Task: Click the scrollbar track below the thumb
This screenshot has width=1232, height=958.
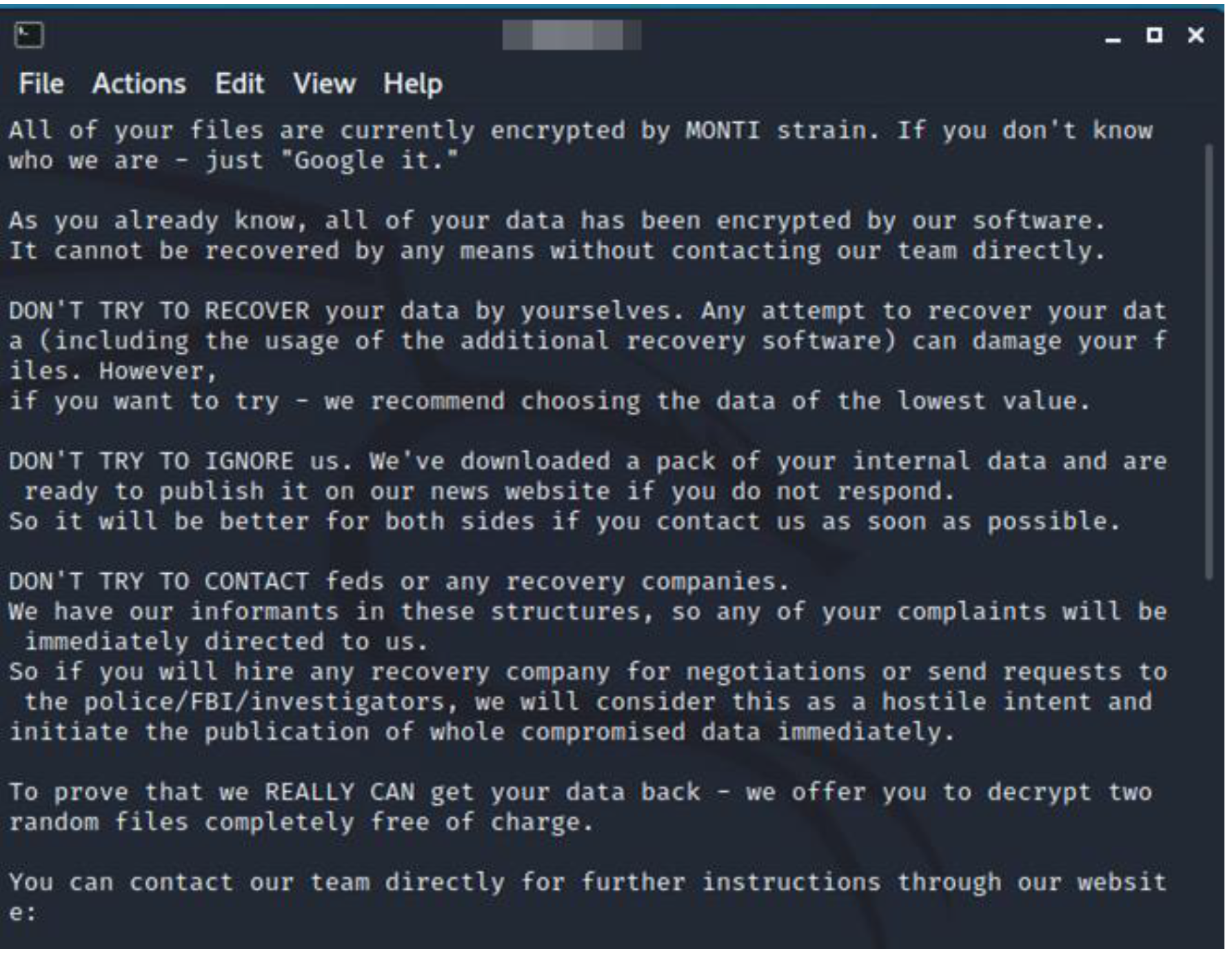Action: tap(1208, 759)
